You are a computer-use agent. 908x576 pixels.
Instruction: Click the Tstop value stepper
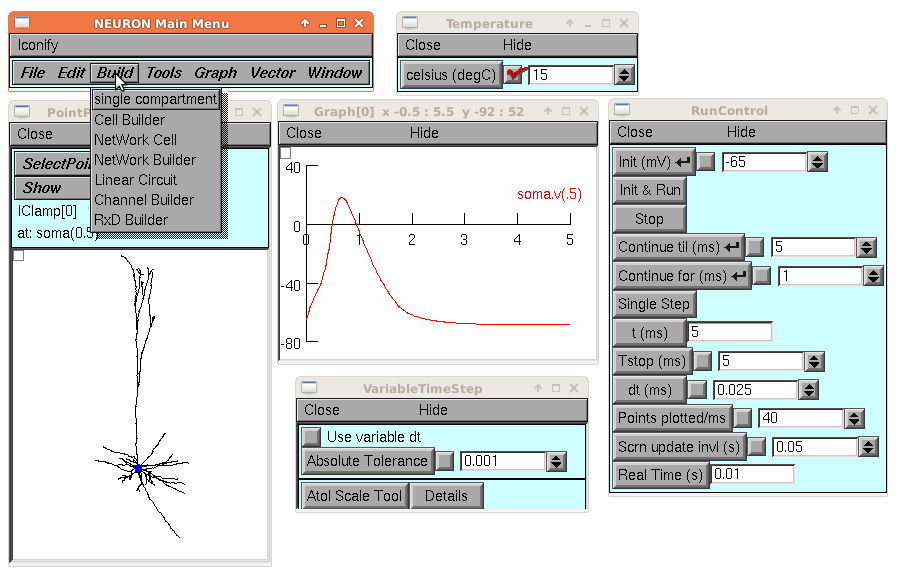click(x=814, y=361)
